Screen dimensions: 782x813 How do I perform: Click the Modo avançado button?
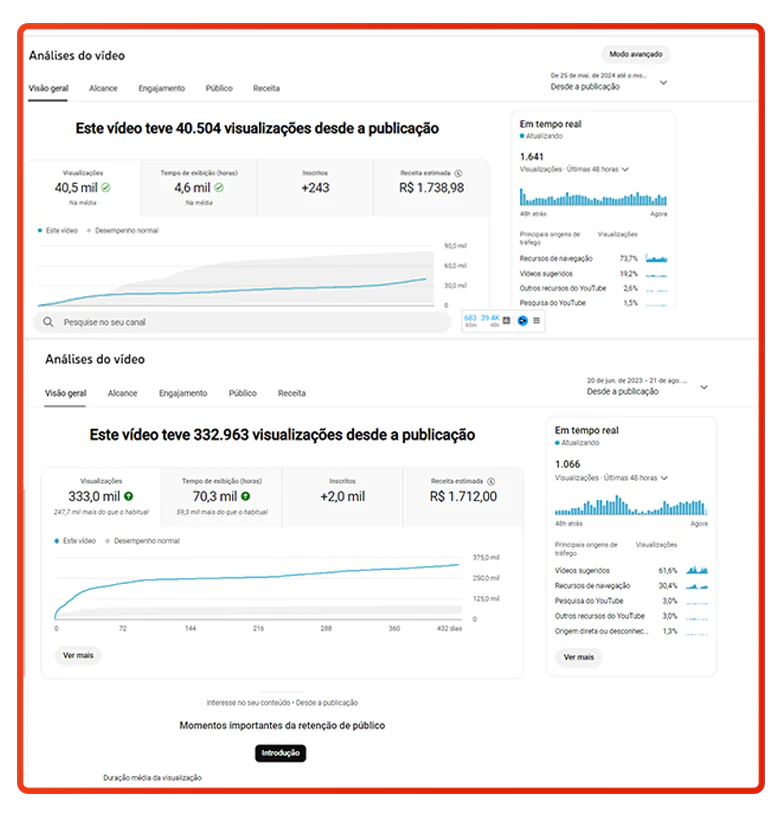click(x=636, y=54)
